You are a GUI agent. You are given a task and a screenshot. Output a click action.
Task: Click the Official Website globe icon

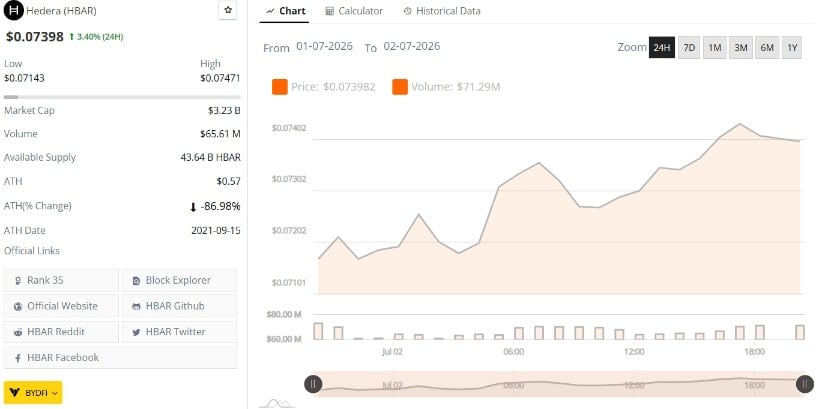tap(18, 306)
